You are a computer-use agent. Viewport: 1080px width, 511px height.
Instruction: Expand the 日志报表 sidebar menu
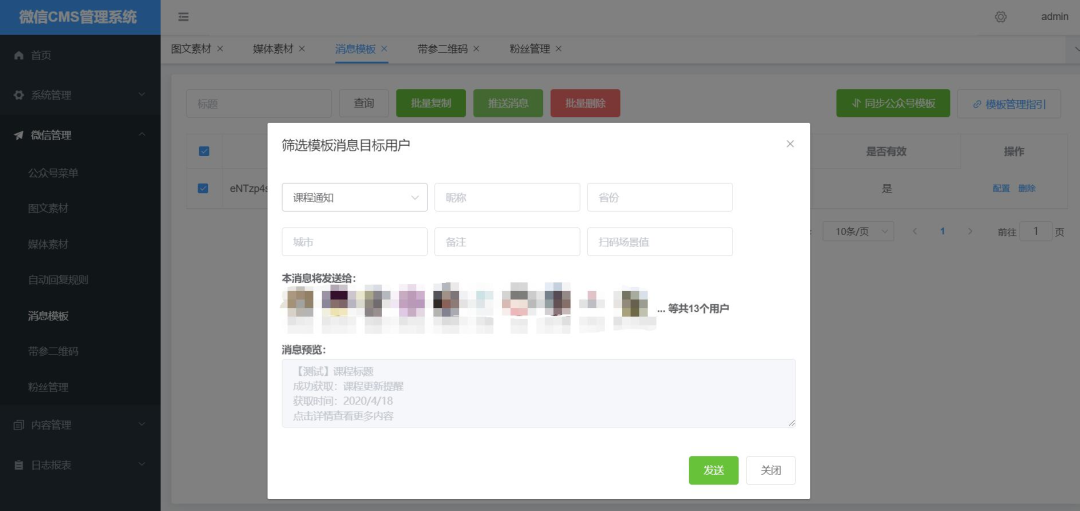tap(80, 465)
